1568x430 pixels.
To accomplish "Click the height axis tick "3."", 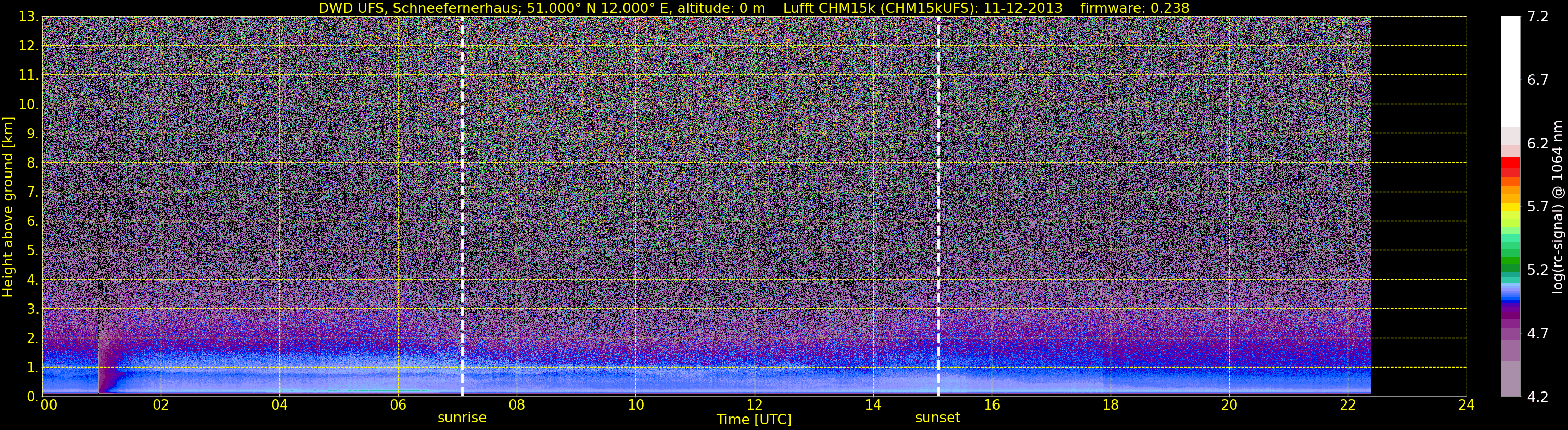I will 32,309.
